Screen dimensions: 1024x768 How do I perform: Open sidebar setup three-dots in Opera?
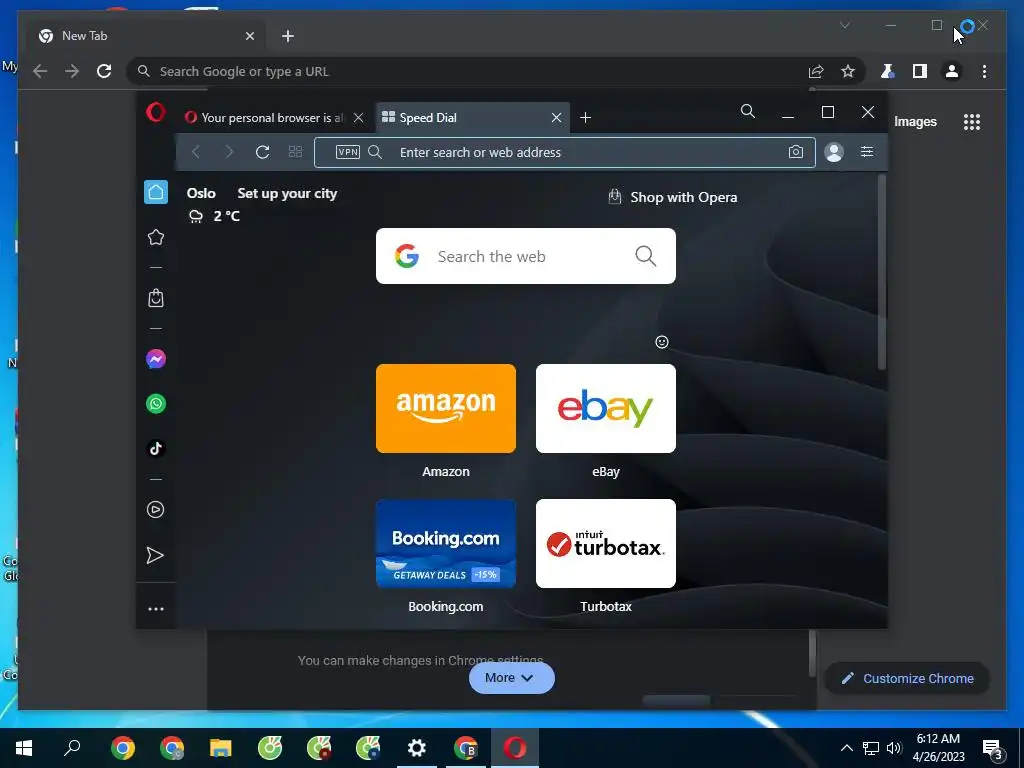(155, 609)
